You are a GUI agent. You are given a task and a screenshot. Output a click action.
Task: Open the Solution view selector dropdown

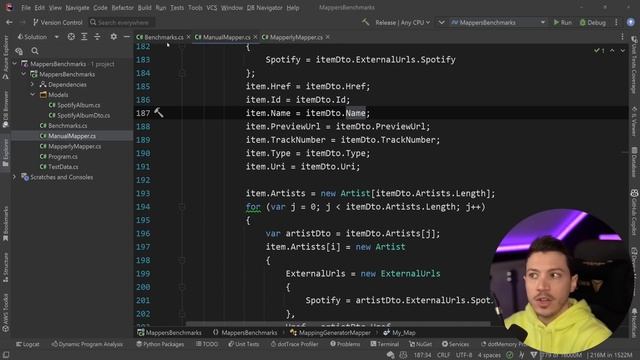(x=38, y=37)
